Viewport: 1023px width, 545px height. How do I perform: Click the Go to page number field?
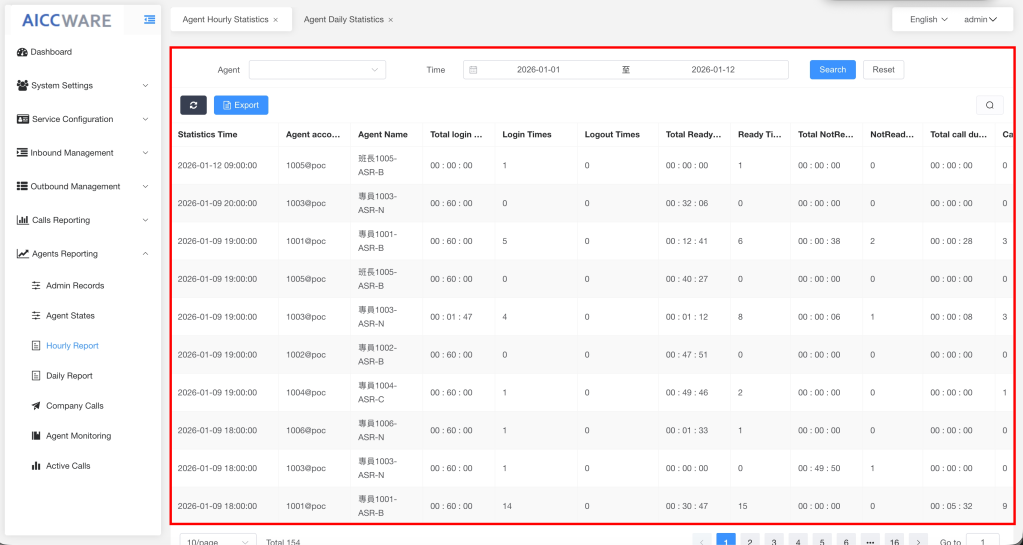(x=982, y=541)
